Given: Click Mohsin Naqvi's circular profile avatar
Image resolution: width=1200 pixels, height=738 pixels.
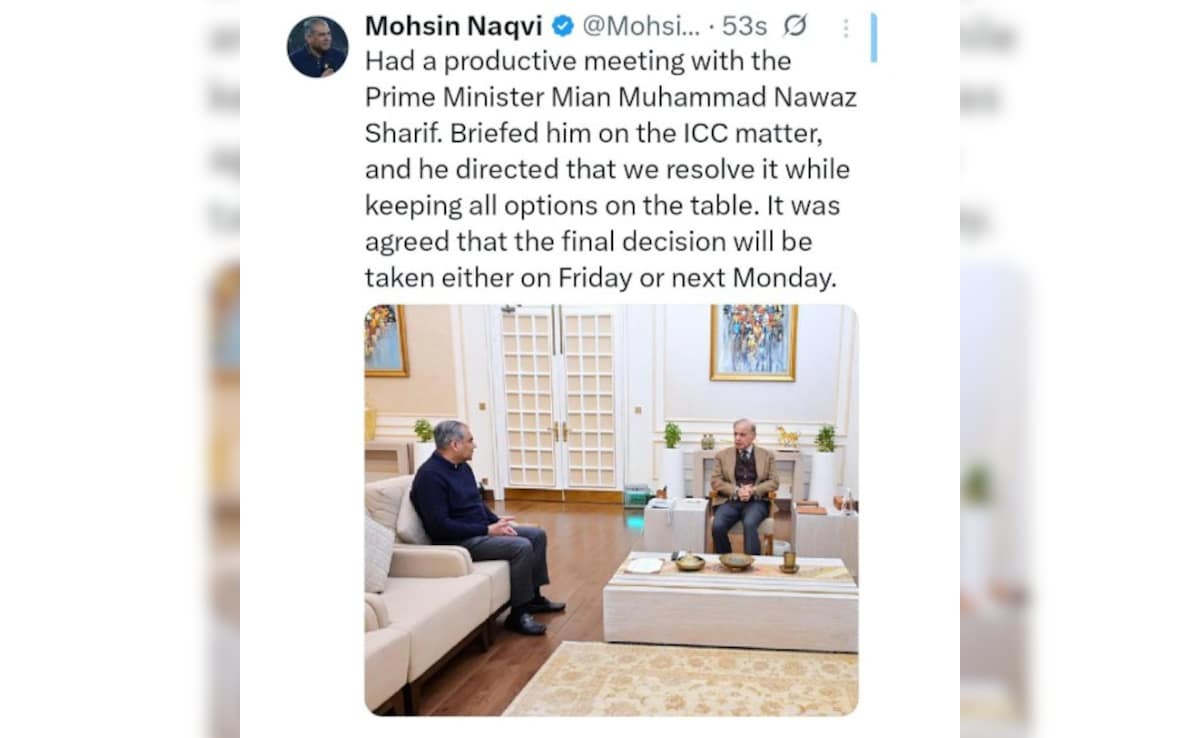Looking at the screenshot, I should coord(319,38).
